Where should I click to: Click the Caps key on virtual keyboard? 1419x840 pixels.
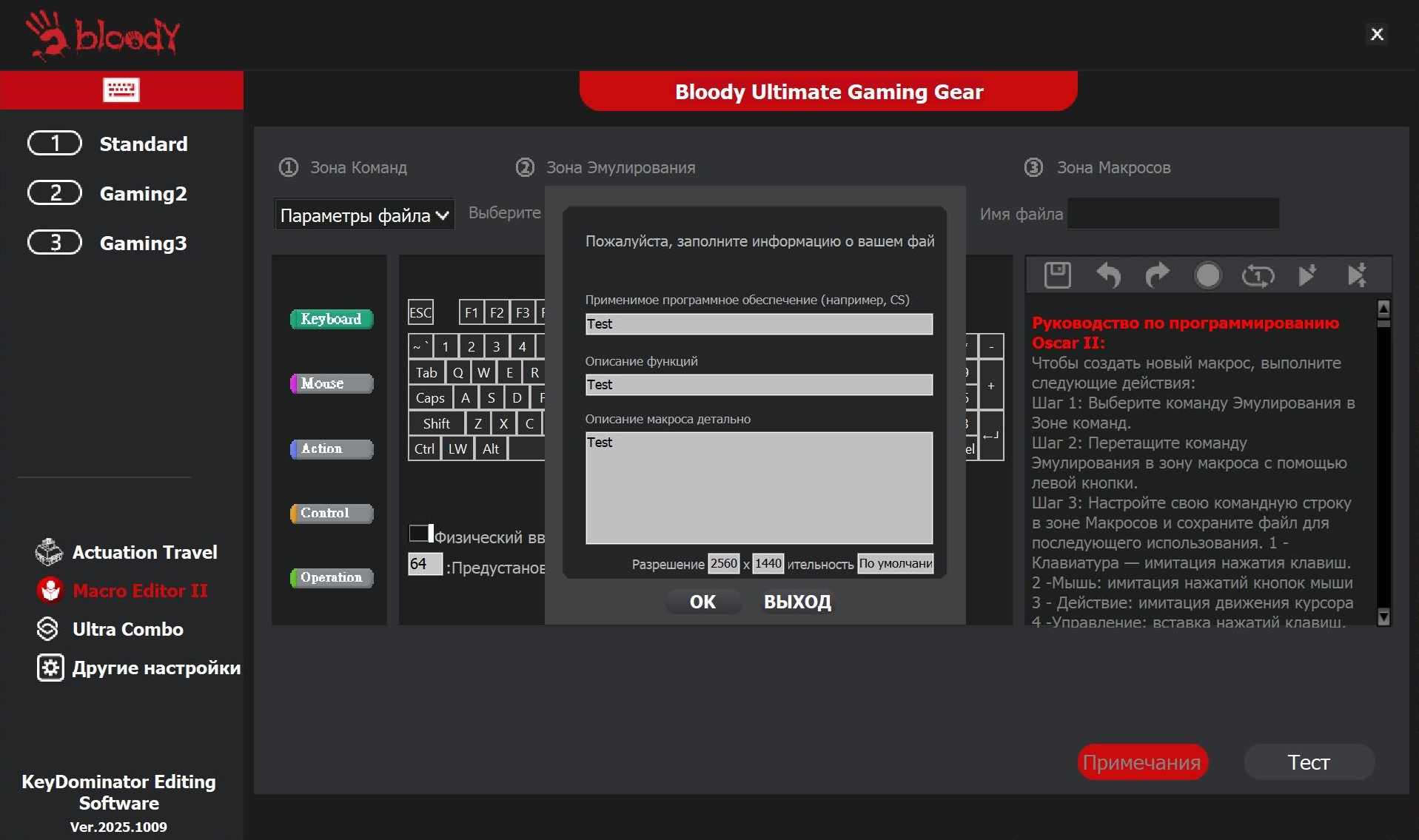point(430,397)
